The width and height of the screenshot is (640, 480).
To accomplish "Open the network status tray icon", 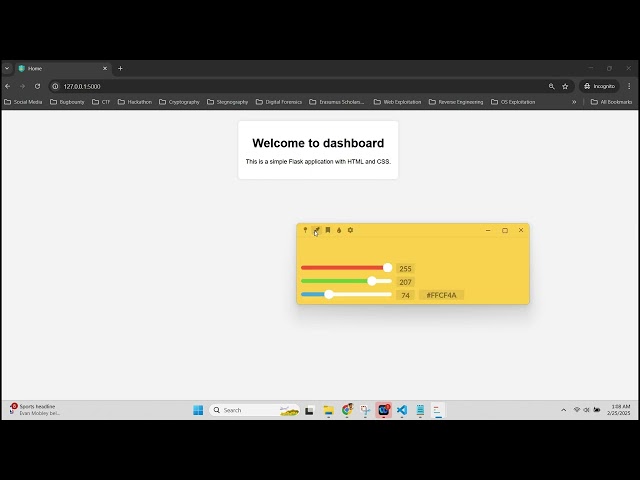I will coord(577,410).
